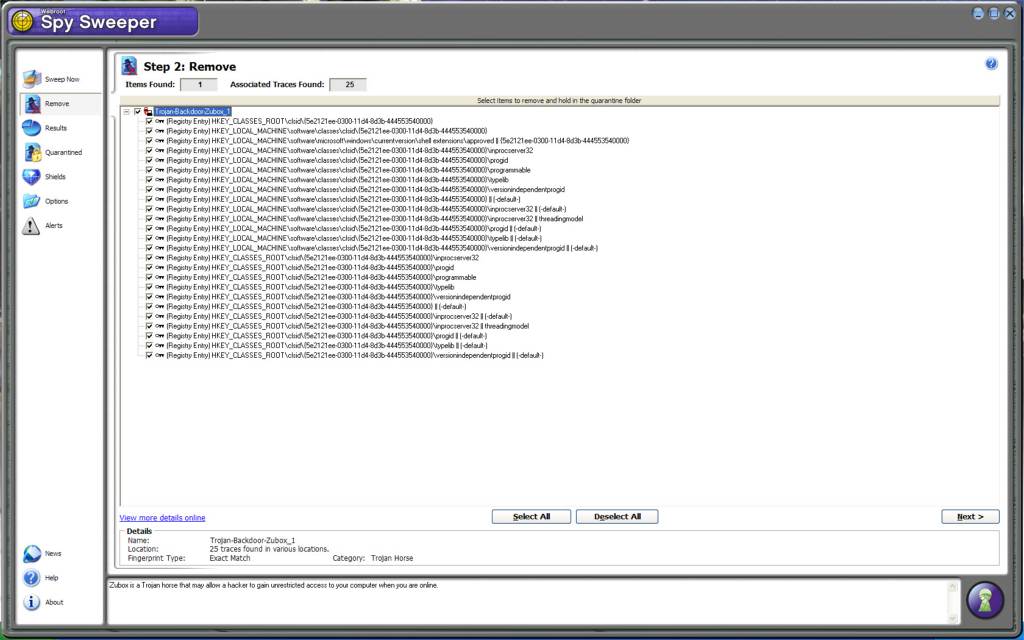Uncheck HKEY_LOCAL_MACHINE \inprocserver32 row checkbox (no default)
Viewport: 1024px width, 640px height.
click(x=149, y=151)
